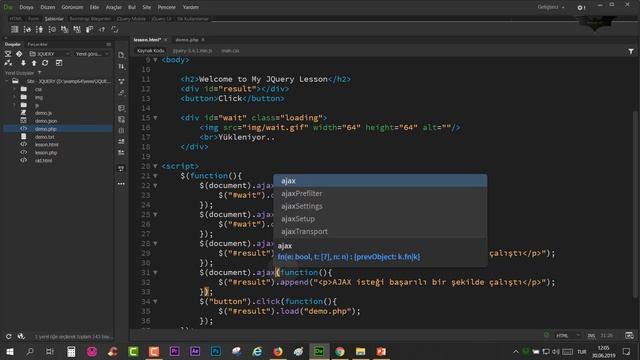This screenshot has height=360, width=640.
Task: Open the Düzen menu
Action: [x=47, y=7]
